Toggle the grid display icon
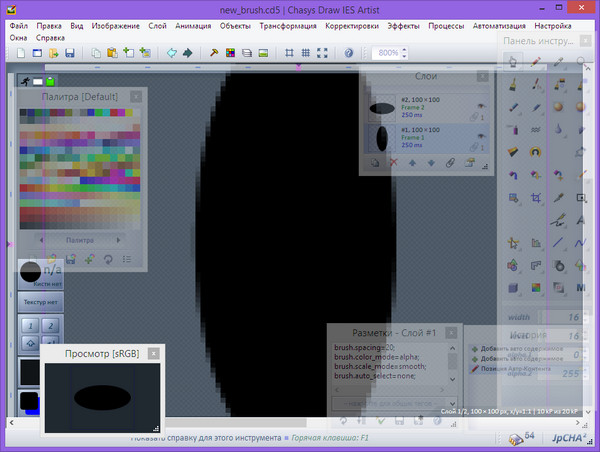Image resolution: width=600 pixels, height=452 pixels. [305, 52]
